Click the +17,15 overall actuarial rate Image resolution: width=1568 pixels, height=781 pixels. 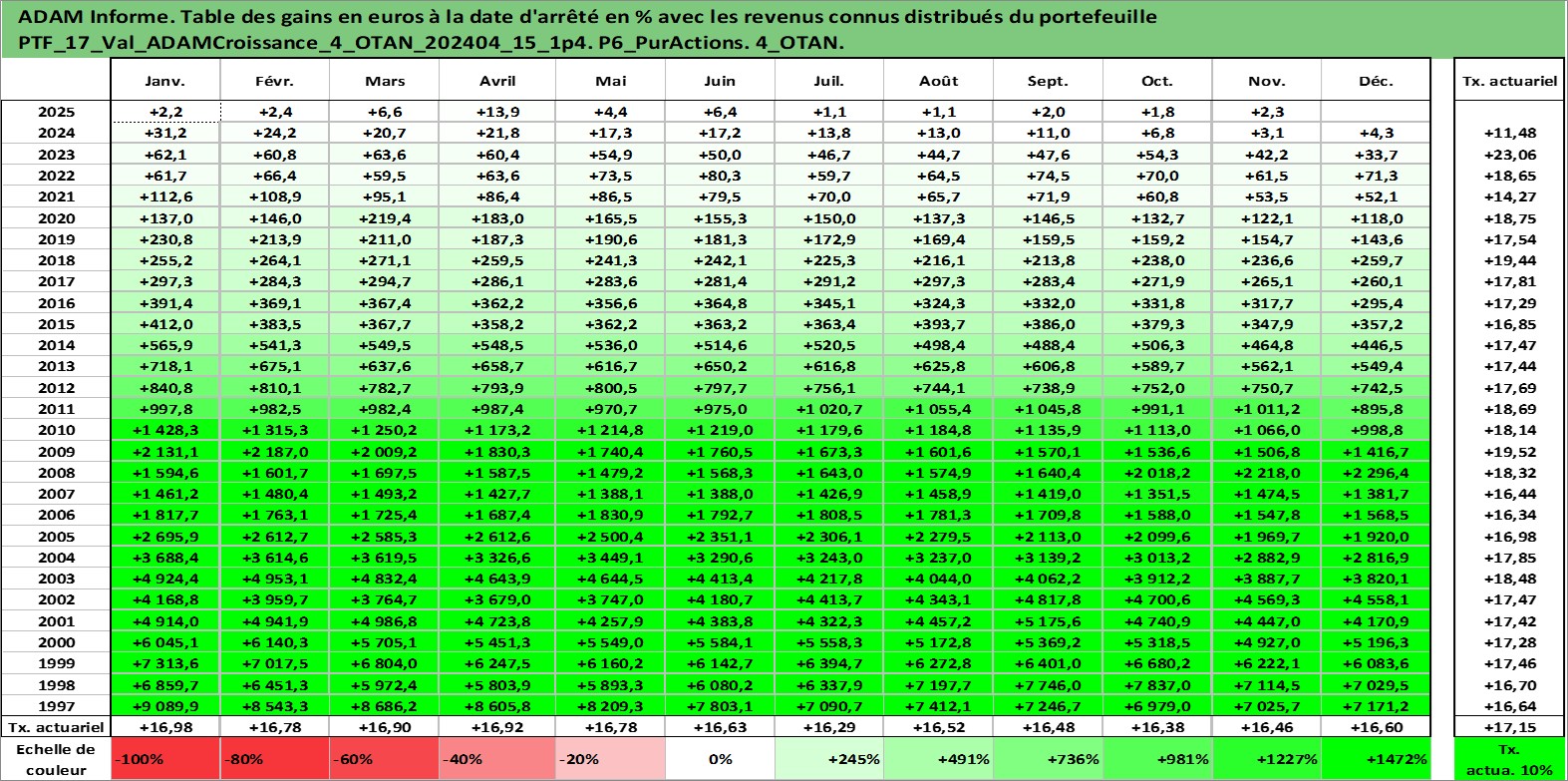[x=1509, y=727]
